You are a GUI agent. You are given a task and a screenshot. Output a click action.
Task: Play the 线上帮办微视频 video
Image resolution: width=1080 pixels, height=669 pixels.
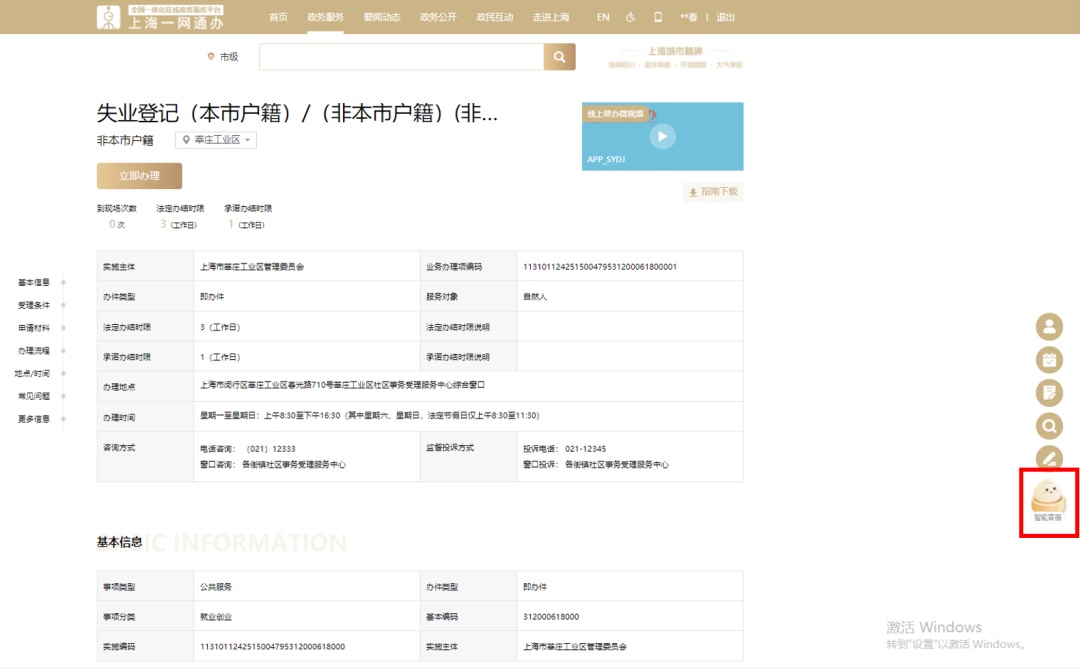tap(662, 137)
